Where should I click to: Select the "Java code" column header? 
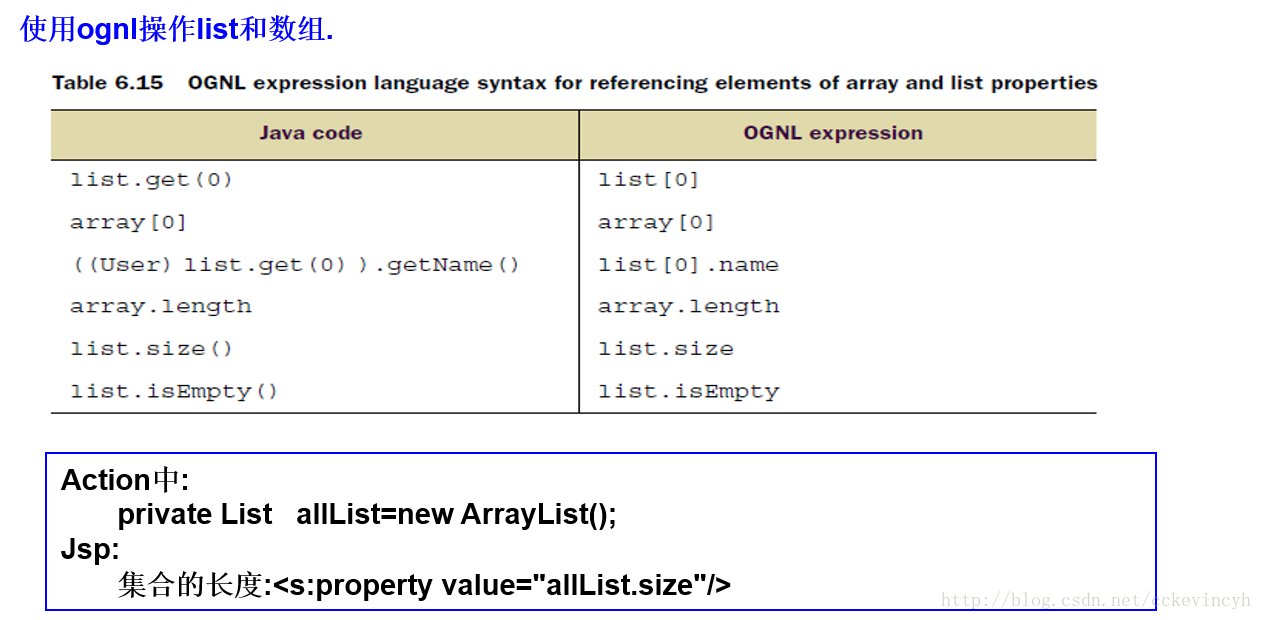click(x=310, y=133)
